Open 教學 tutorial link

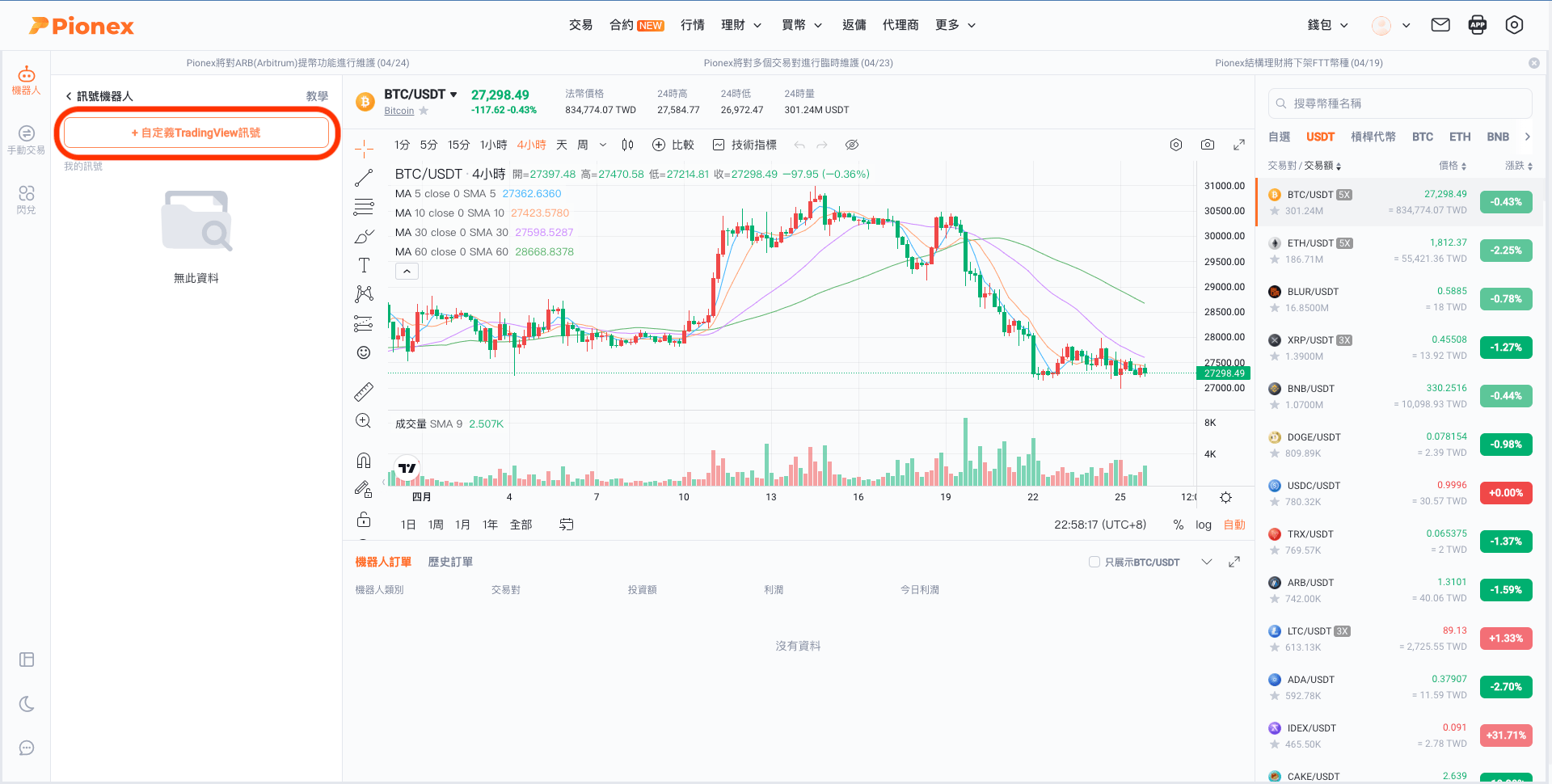[317, 96]
